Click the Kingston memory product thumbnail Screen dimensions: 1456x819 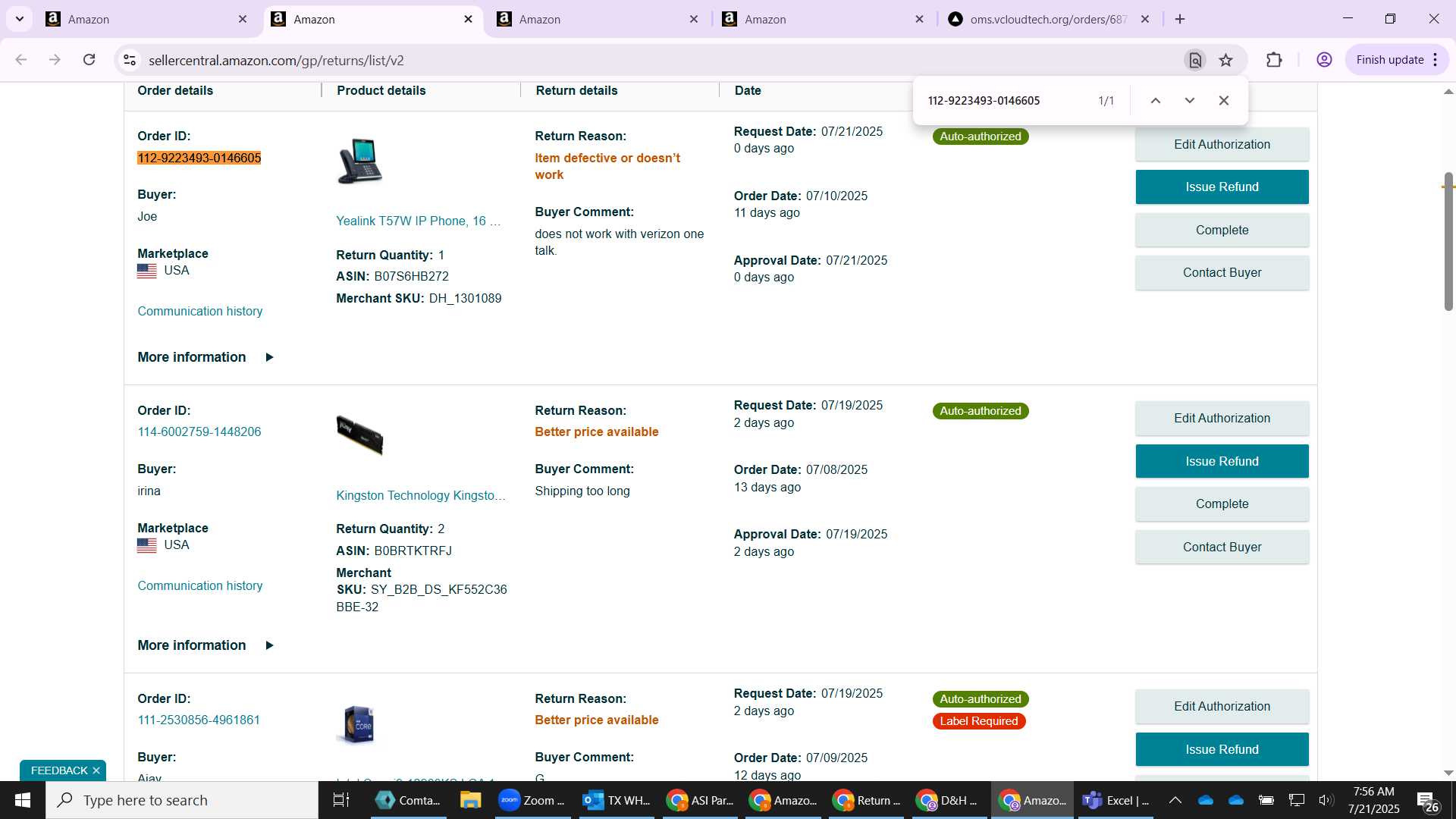pyautogui.click(x=360, y=435)
